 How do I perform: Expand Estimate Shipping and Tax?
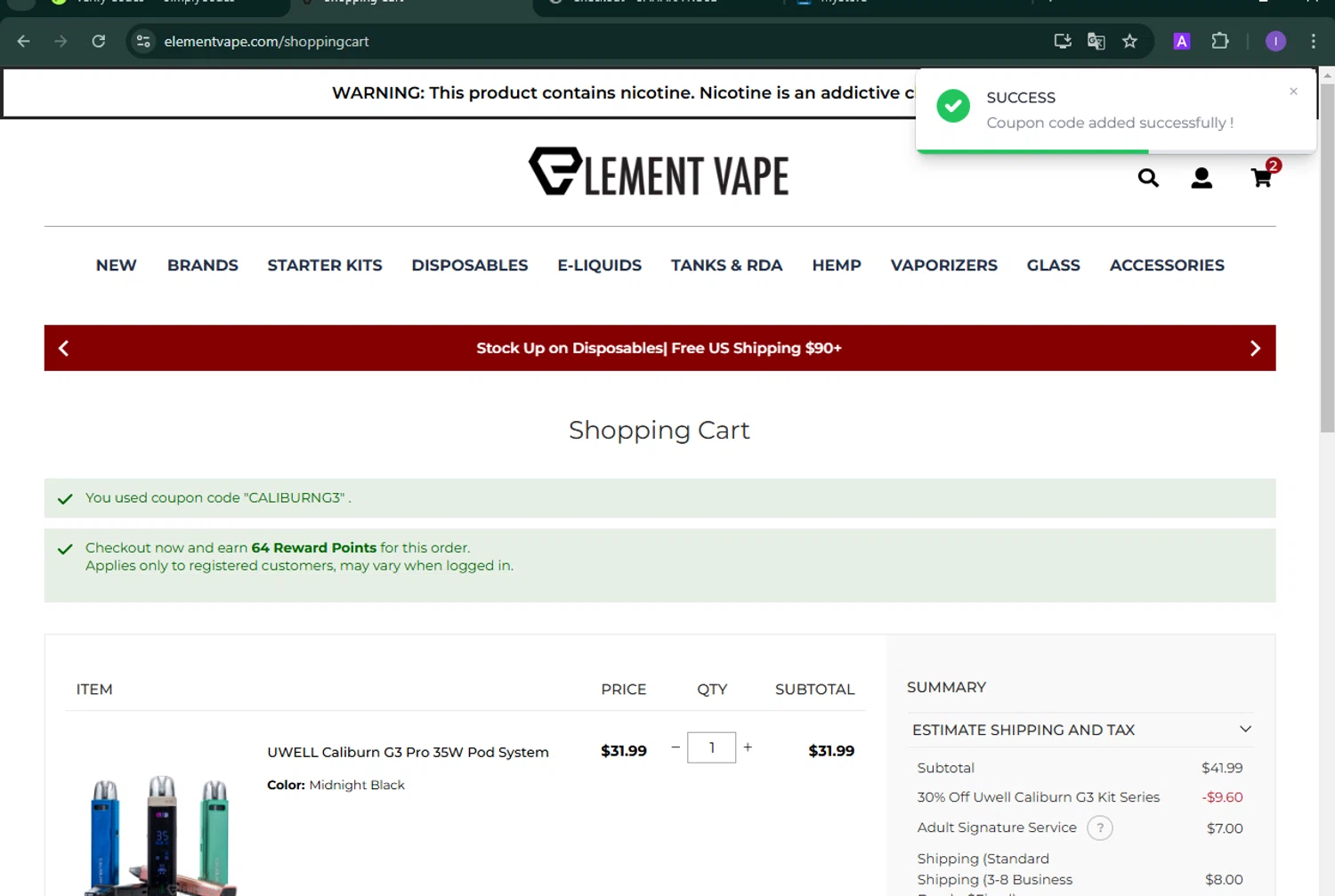pos(1081,730)
